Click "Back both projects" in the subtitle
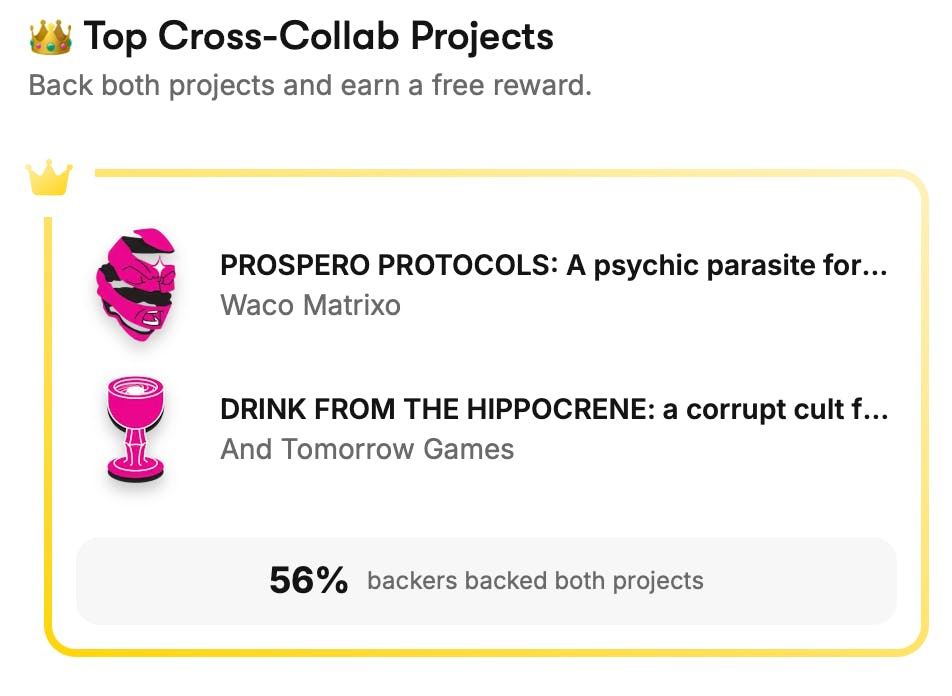 152,86
